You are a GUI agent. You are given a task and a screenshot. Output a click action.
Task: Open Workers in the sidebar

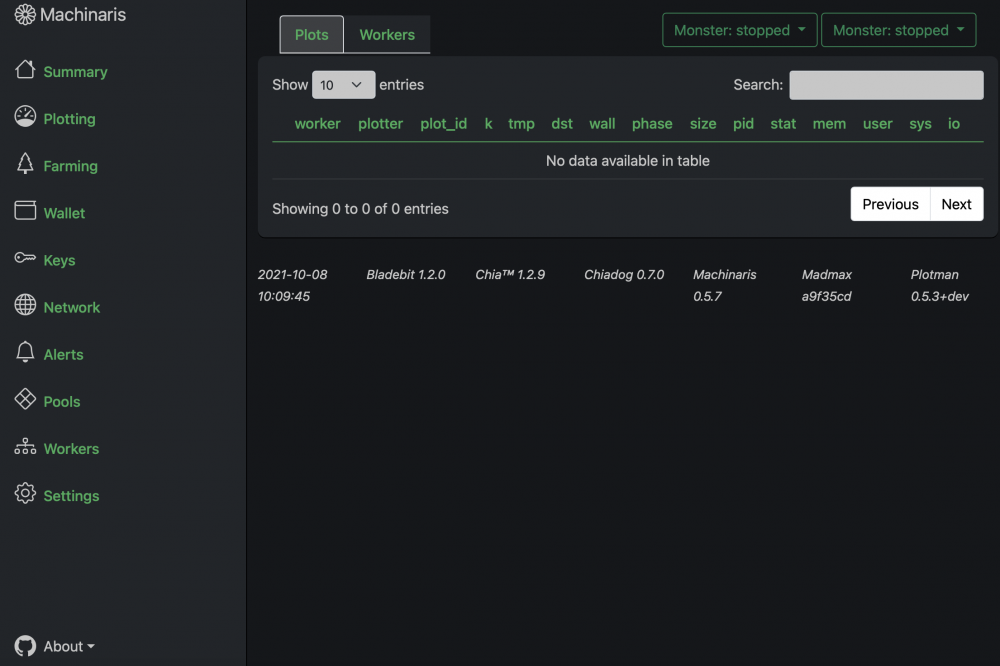tap(71, 449)
